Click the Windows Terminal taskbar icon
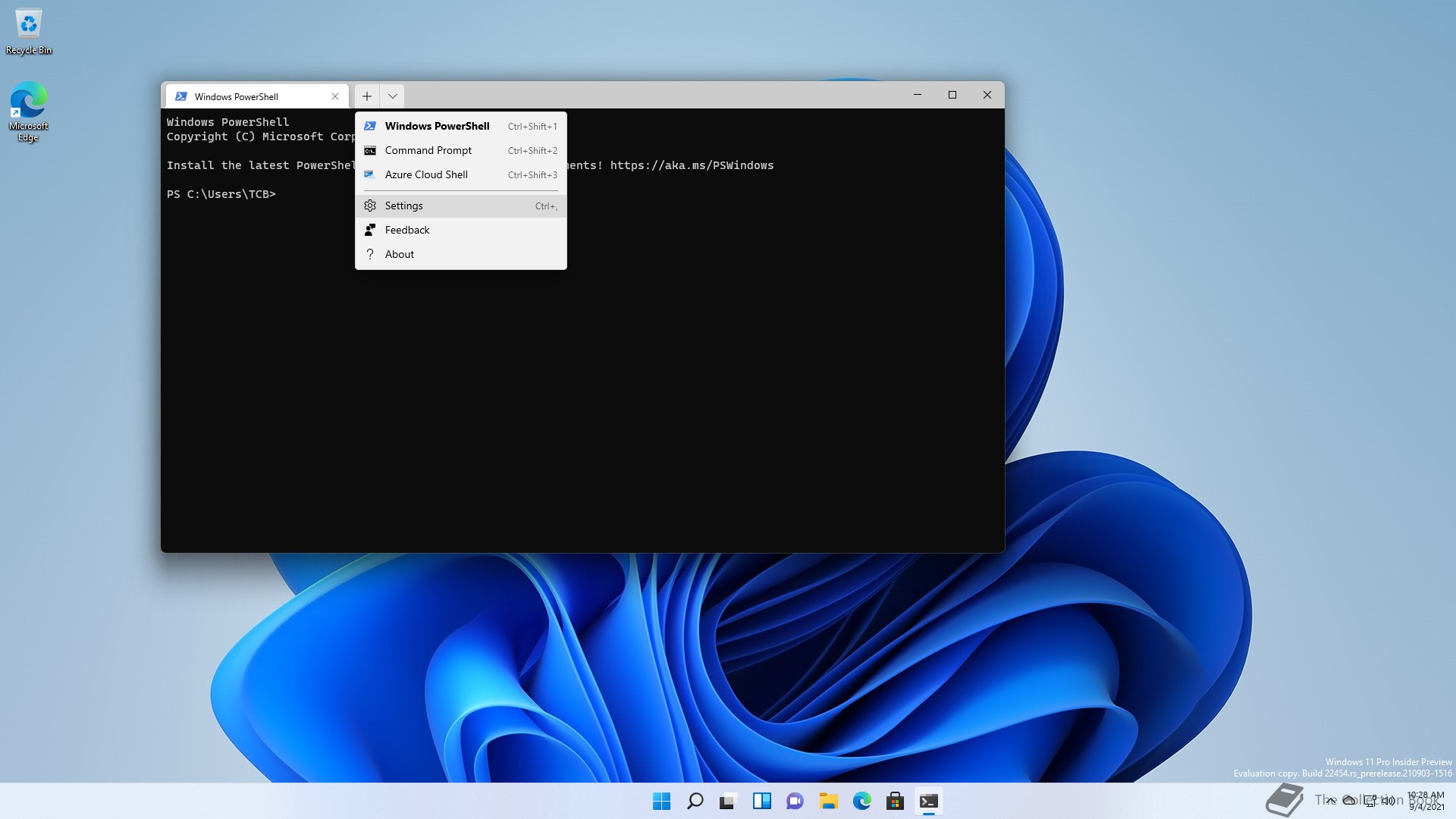The image size is (1456, 819). 928,801
